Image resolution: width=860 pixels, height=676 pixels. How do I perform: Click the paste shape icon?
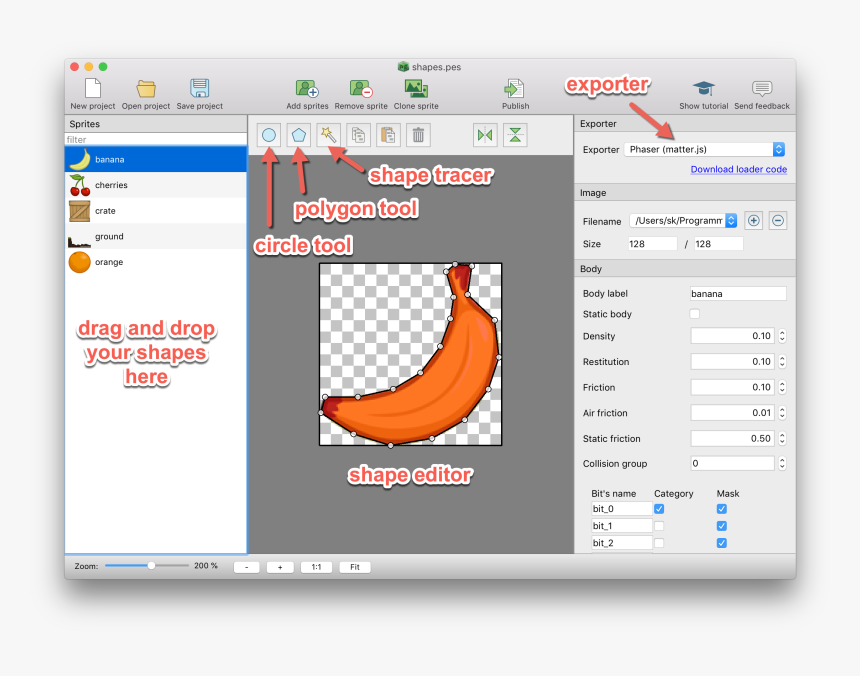click(388, 135)
